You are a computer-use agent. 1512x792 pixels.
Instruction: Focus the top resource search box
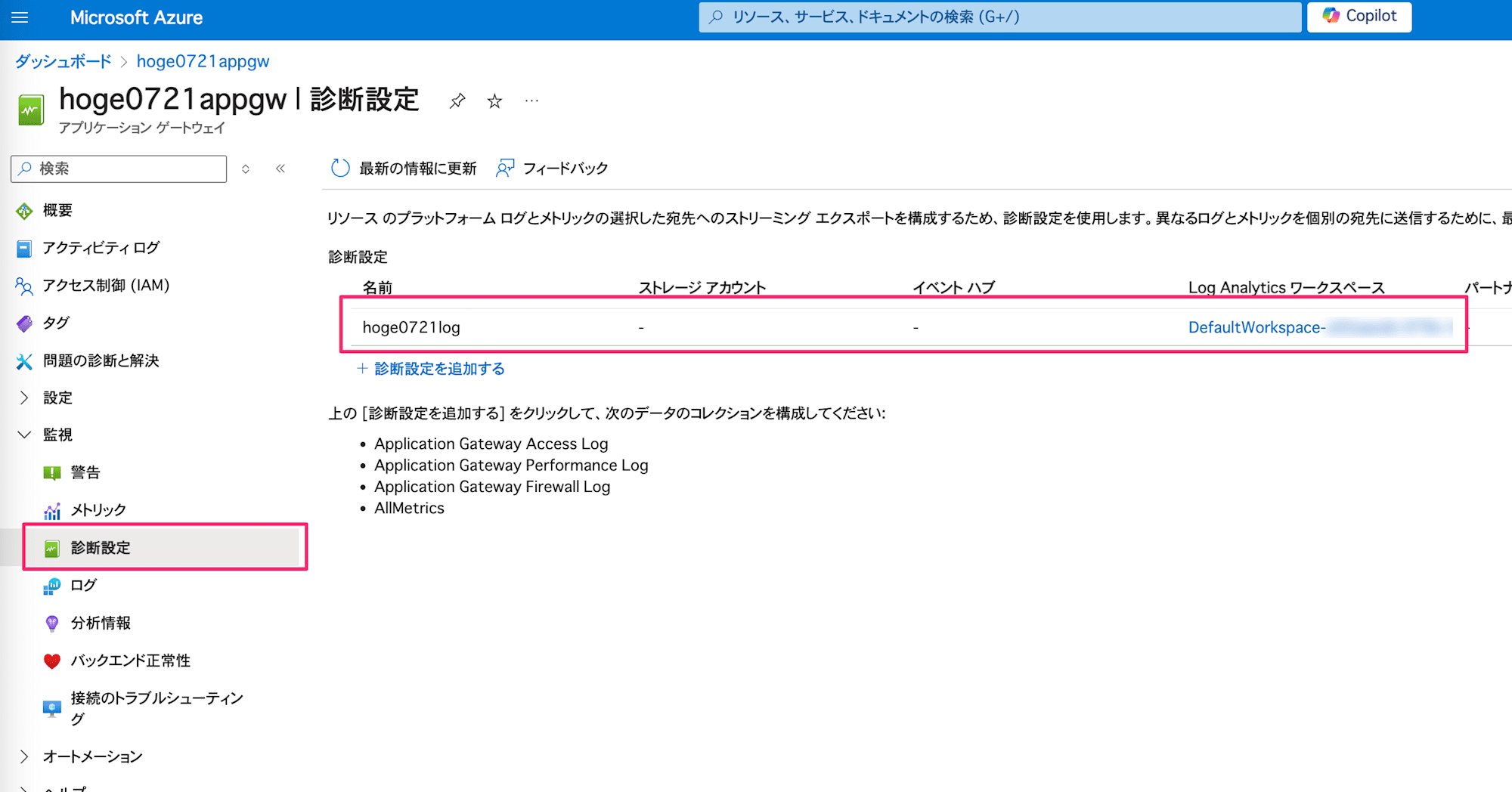click(x=999, y=17)
